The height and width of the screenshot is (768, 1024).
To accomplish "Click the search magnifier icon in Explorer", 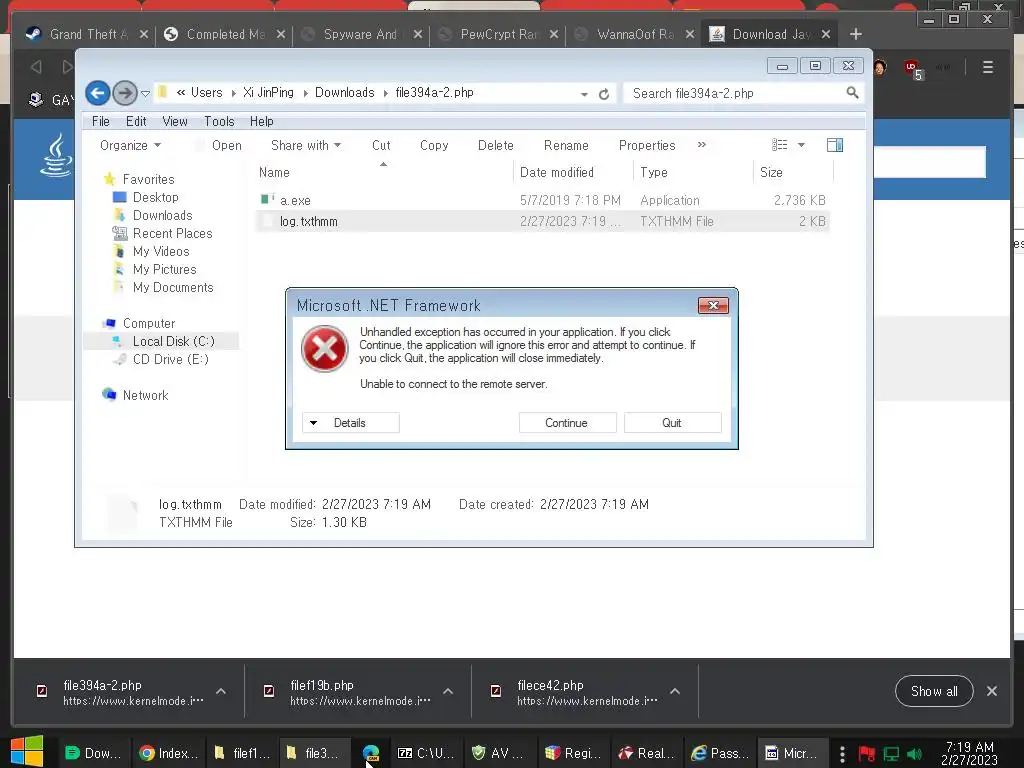I will point(852,93).
